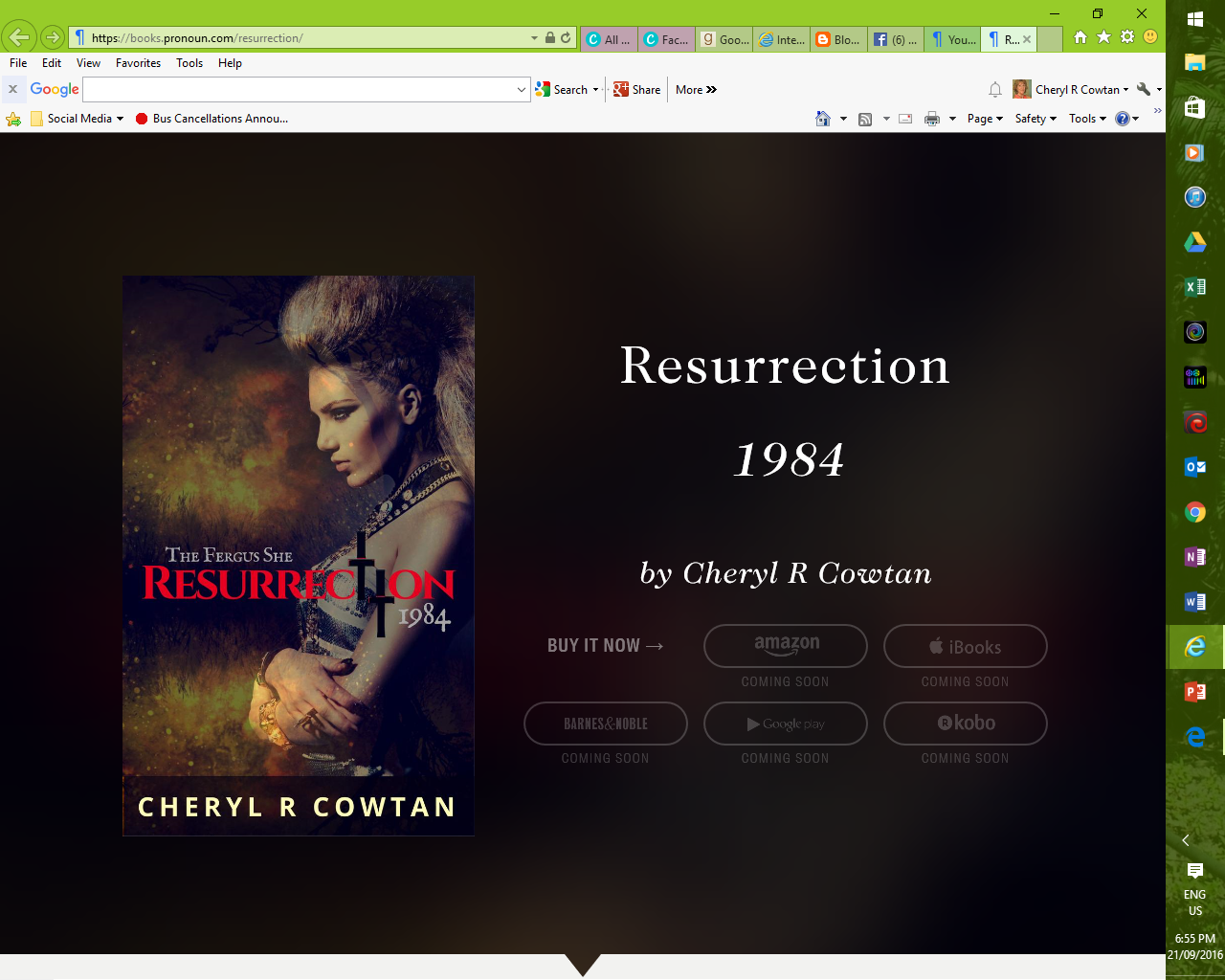
Task: Open Word from the taskbar
Action: 1195,602
